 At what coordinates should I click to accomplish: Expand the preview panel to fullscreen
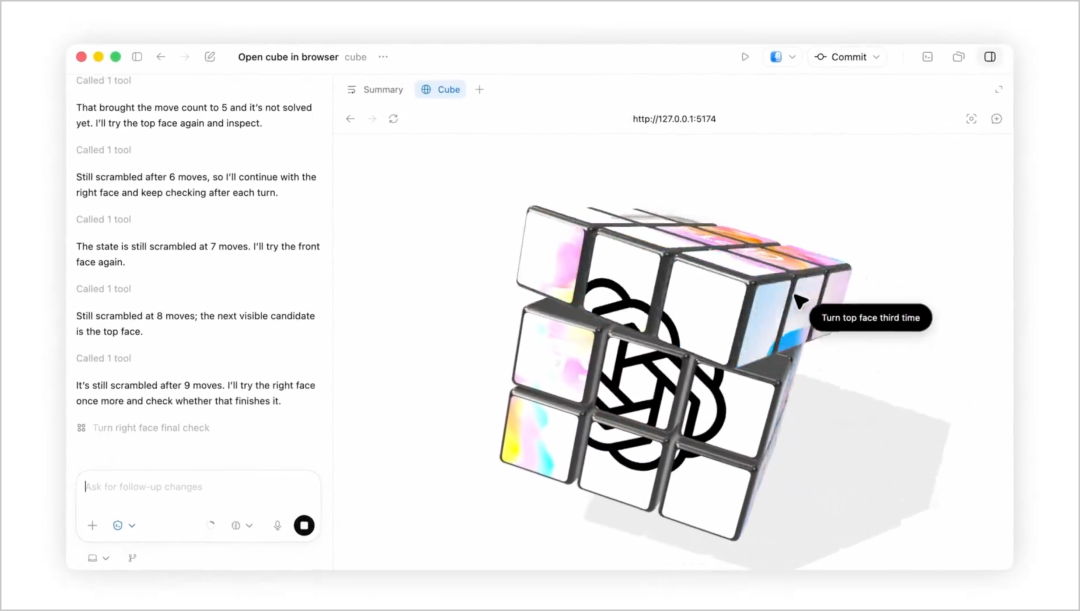[999, 90]
